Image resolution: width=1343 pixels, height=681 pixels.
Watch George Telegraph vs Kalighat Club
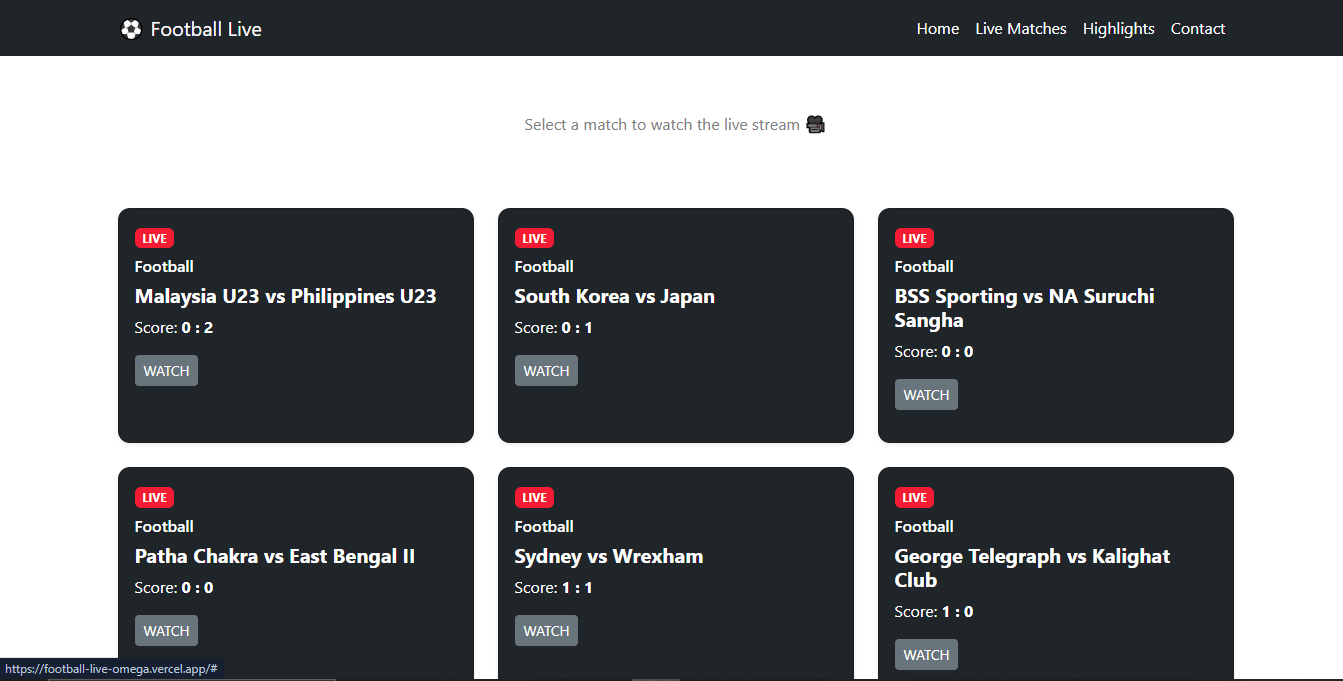coord(926,655)
